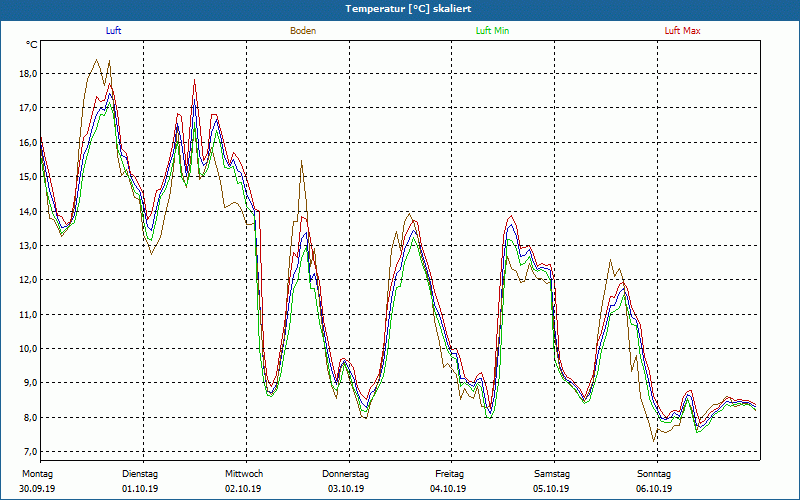800x500 pixels.
Task: Click the 'Sonntag' day label
Action: click(654, 474)
